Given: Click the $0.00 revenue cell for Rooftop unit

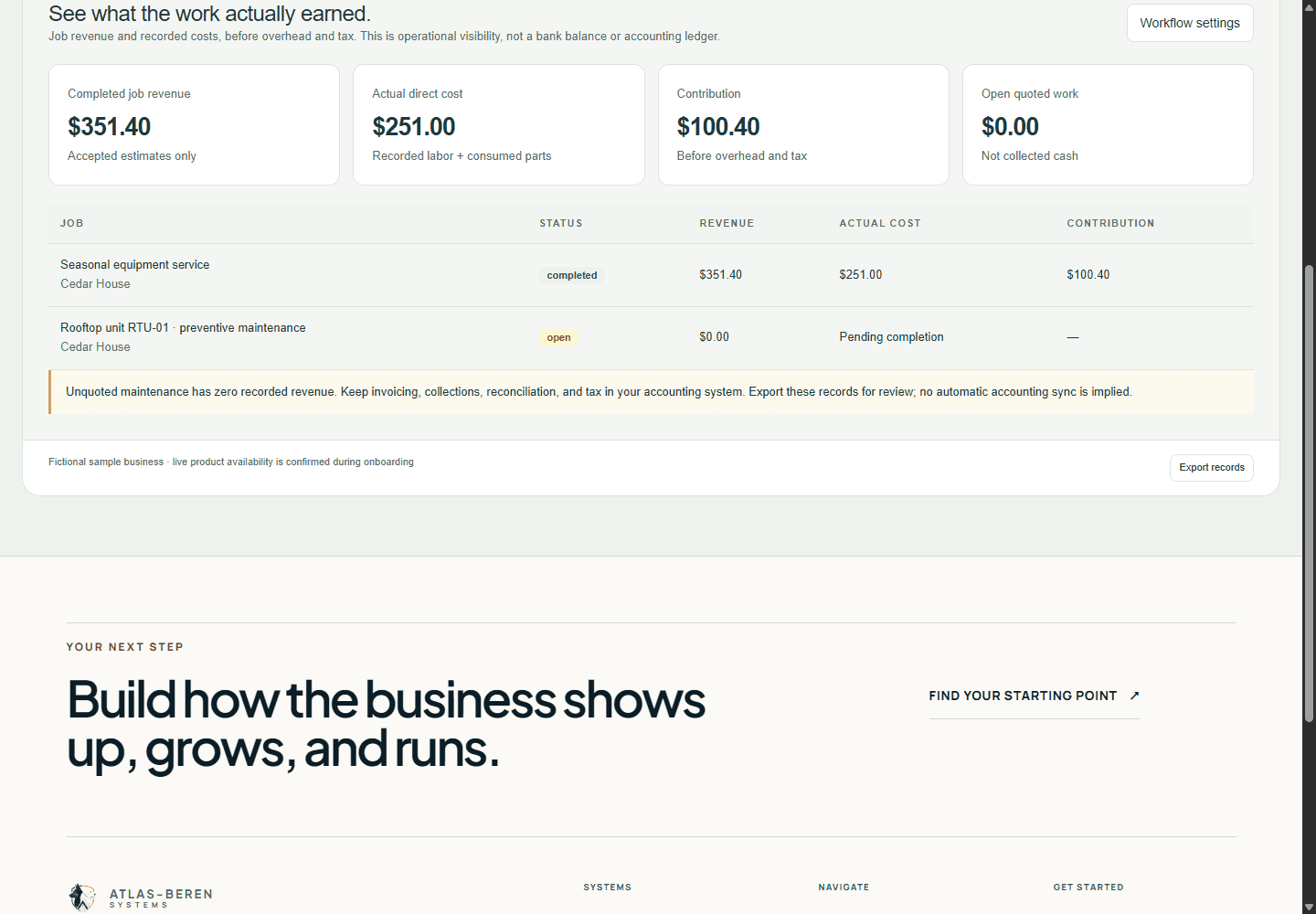Looking at the screenshot, I should [714, 336].
